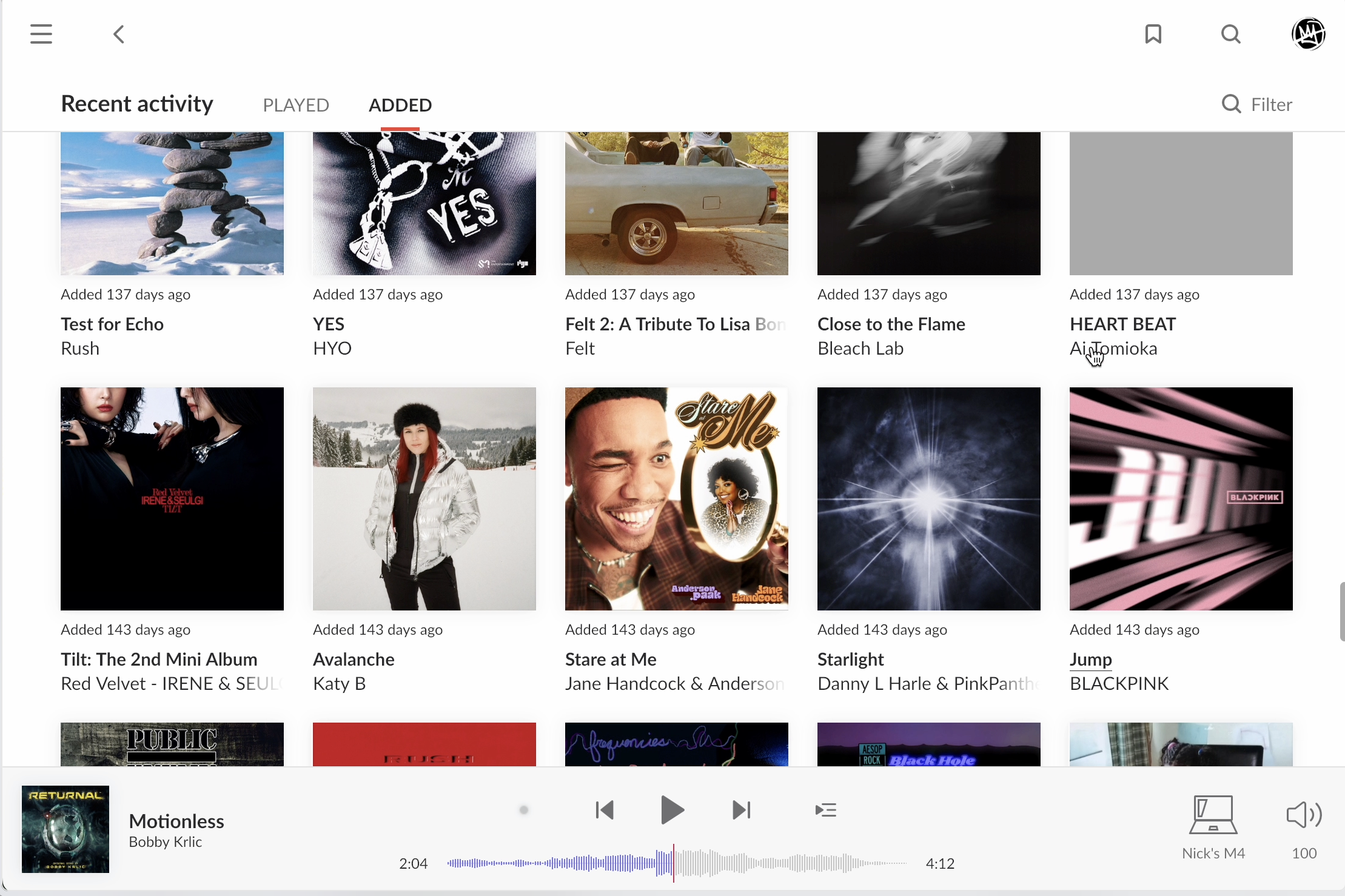
Task: Open bookmarks with the bookmark icon
Action: coord(1153,34)
